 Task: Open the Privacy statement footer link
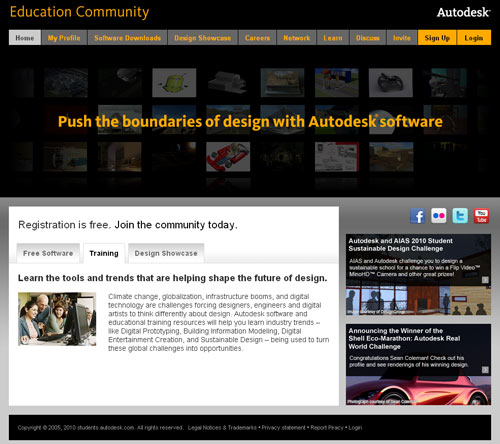coord(283,428)
